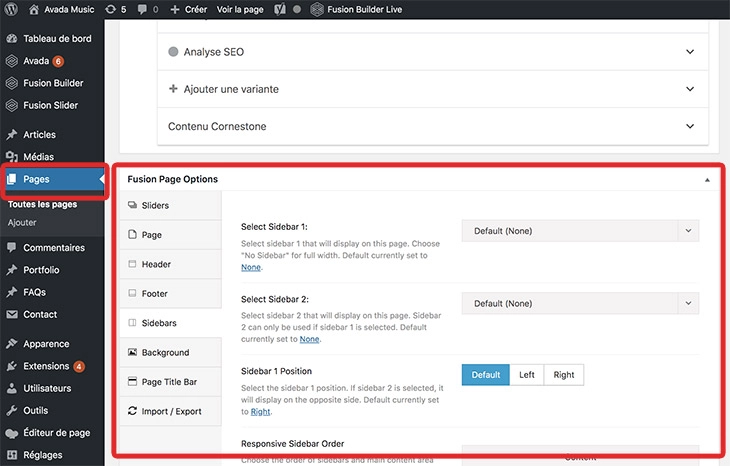Collapse the Fusion Page Options panel arrow
Image resolution: width=730 pixels, height=466 pixels.
coord(707,180)
